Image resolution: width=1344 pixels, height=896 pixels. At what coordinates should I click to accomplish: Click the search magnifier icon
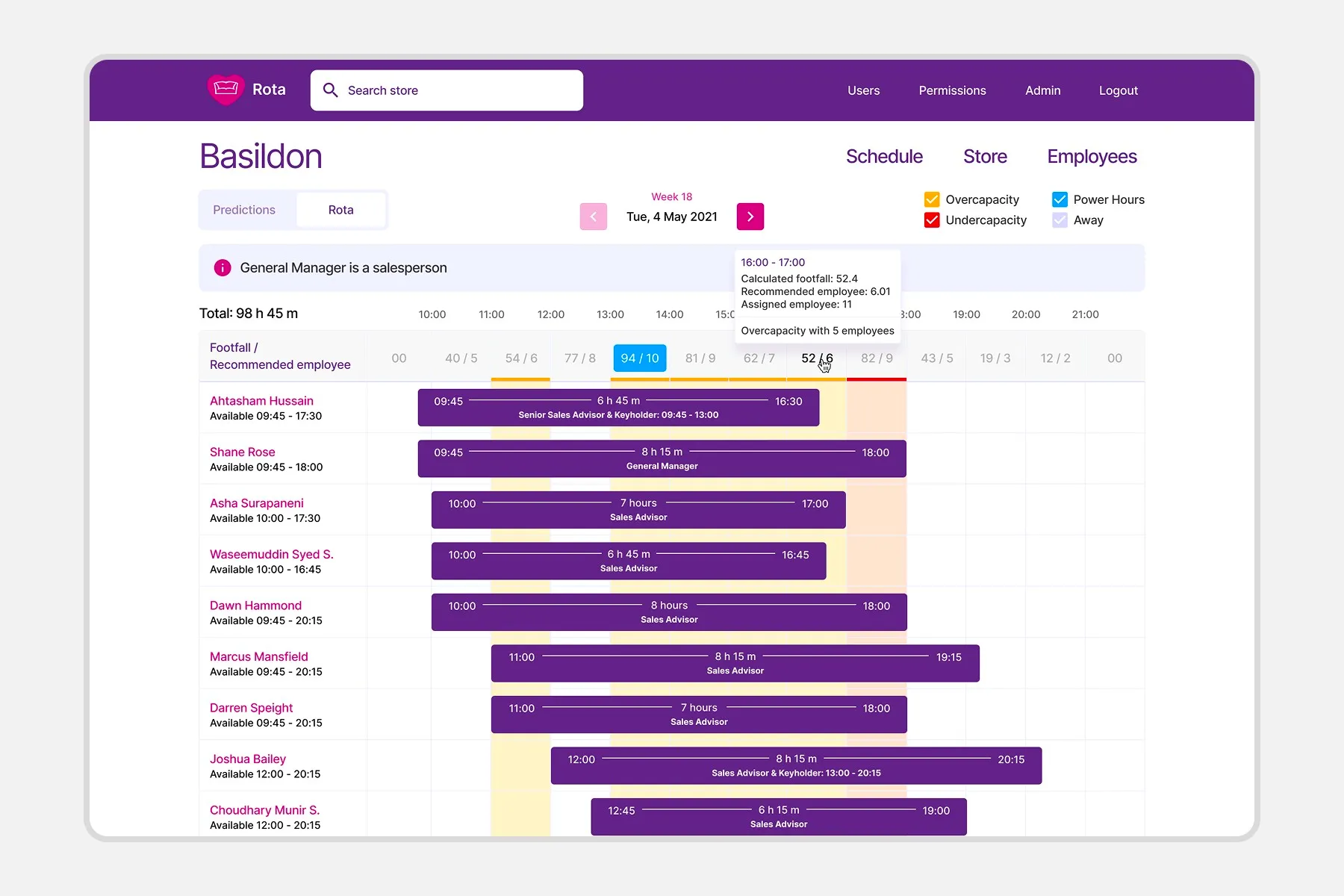(330, 90)
